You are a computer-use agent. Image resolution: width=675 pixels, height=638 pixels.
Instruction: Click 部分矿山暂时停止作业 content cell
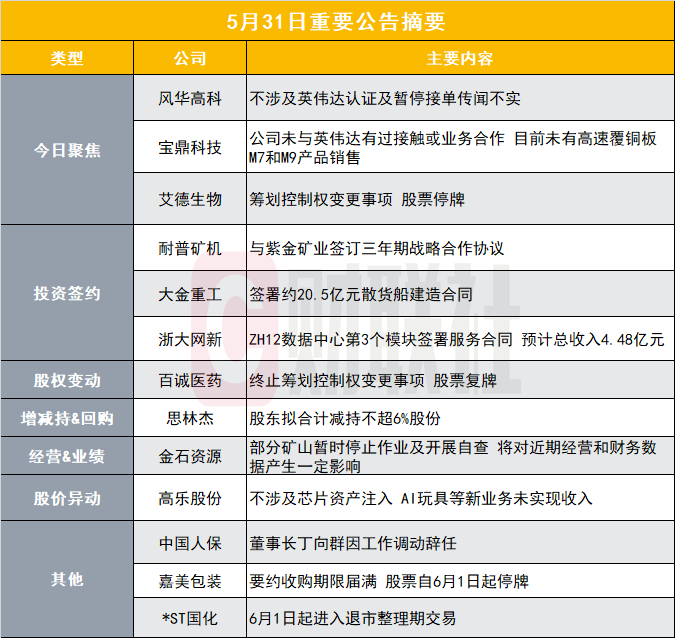460,456
